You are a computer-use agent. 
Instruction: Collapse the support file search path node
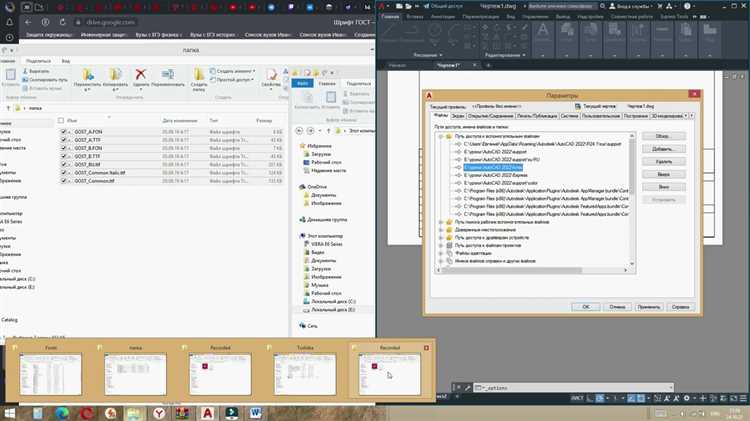coord(440,136)
